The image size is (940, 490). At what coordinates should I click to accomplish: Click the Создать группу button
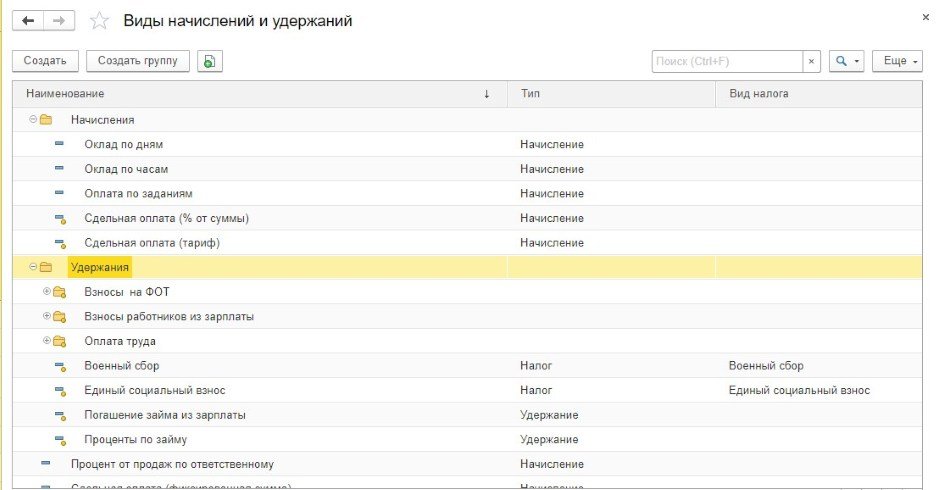(138, 61)
